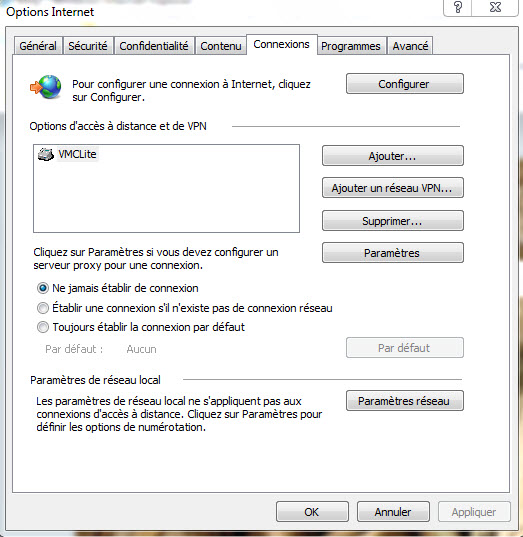523x537 pixels.
Task: Open the Avancé tab
Action: [x=410, y=46]
